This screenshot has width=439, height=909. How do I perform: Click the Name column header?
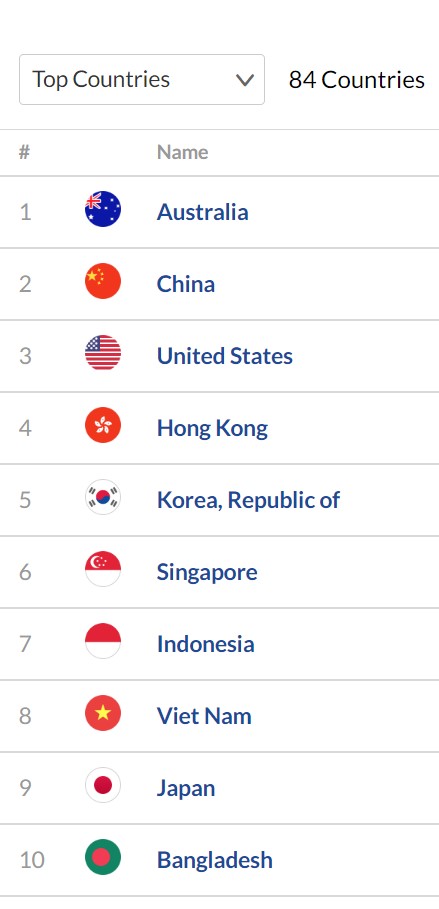click(182, 152)
